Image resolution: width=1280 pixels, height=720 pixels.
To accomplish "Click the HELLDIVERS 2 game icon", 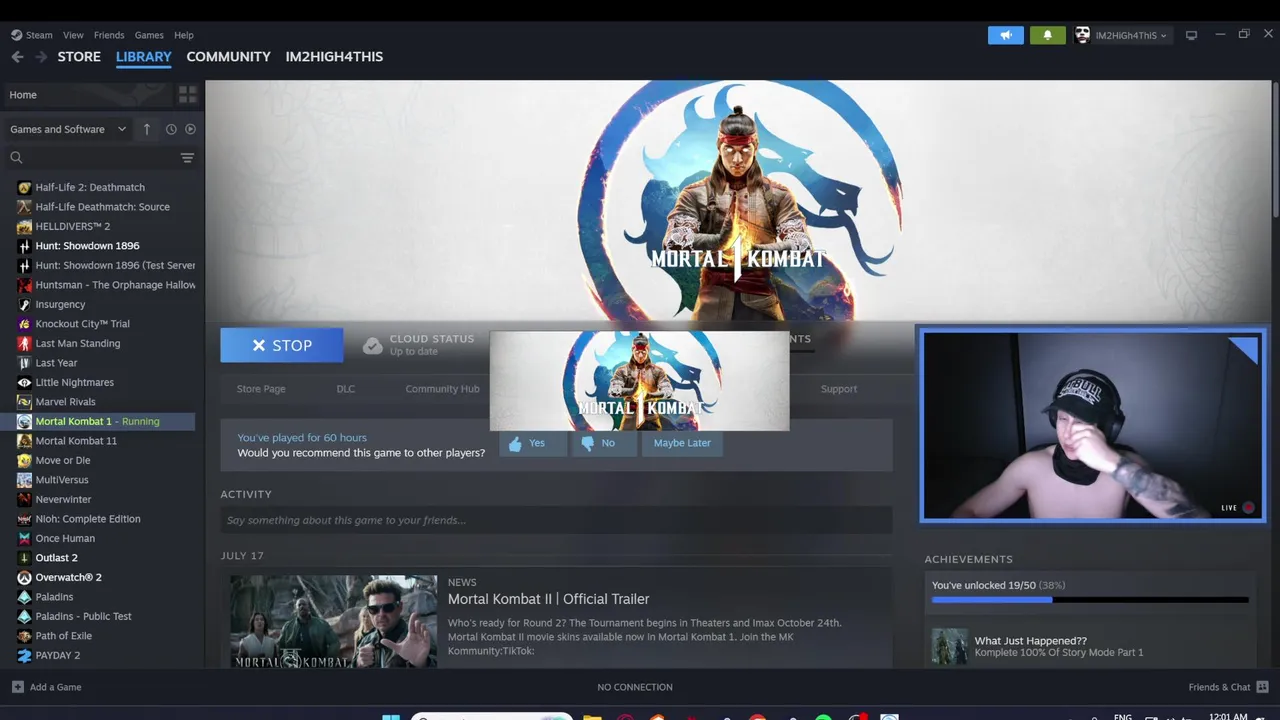I will coord(24,226).
